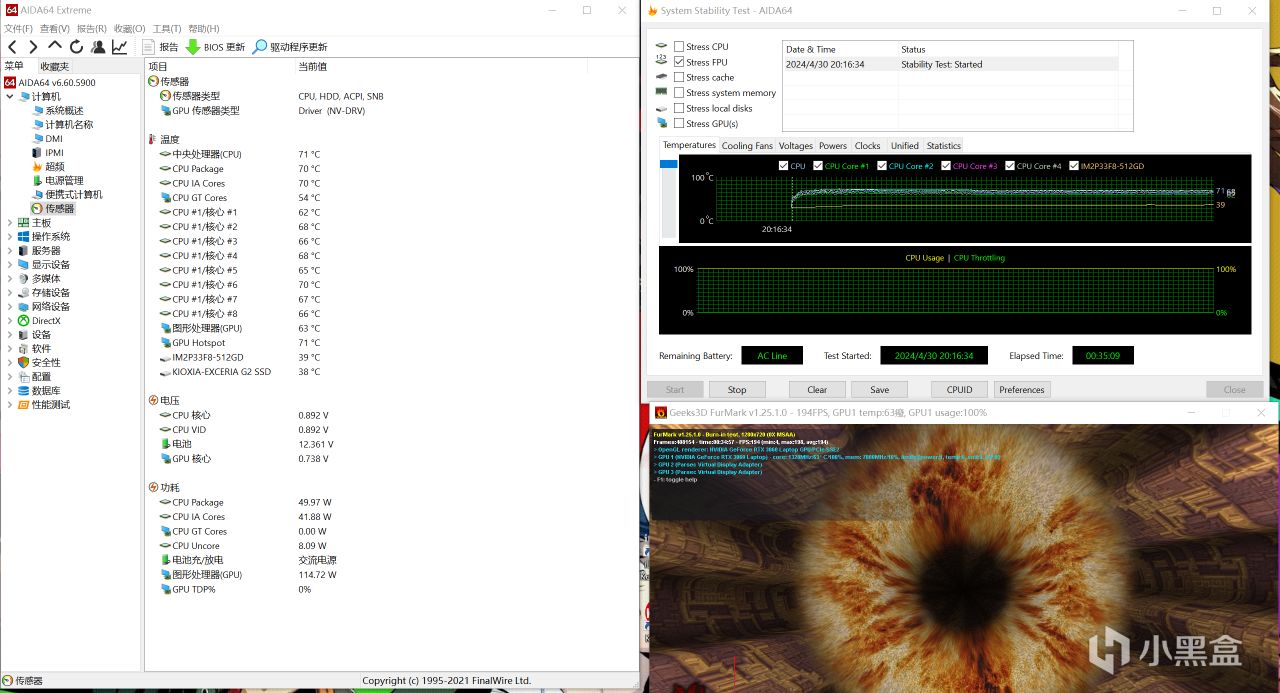Screen dimensions: 1280x693
Task: Switch to the Voltages tab
Action: 796,146
